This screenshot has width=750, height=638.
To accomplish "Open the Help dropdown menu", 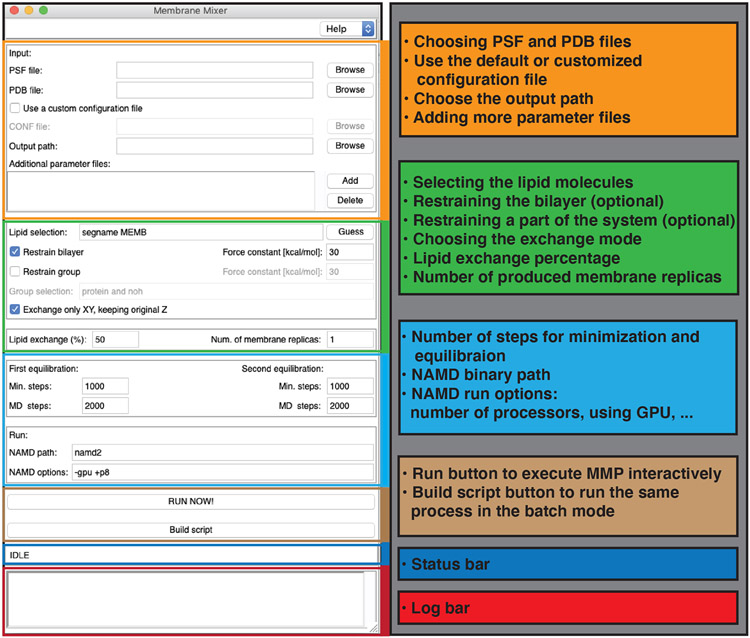I will pyautogui.click(x=348, y=29).
